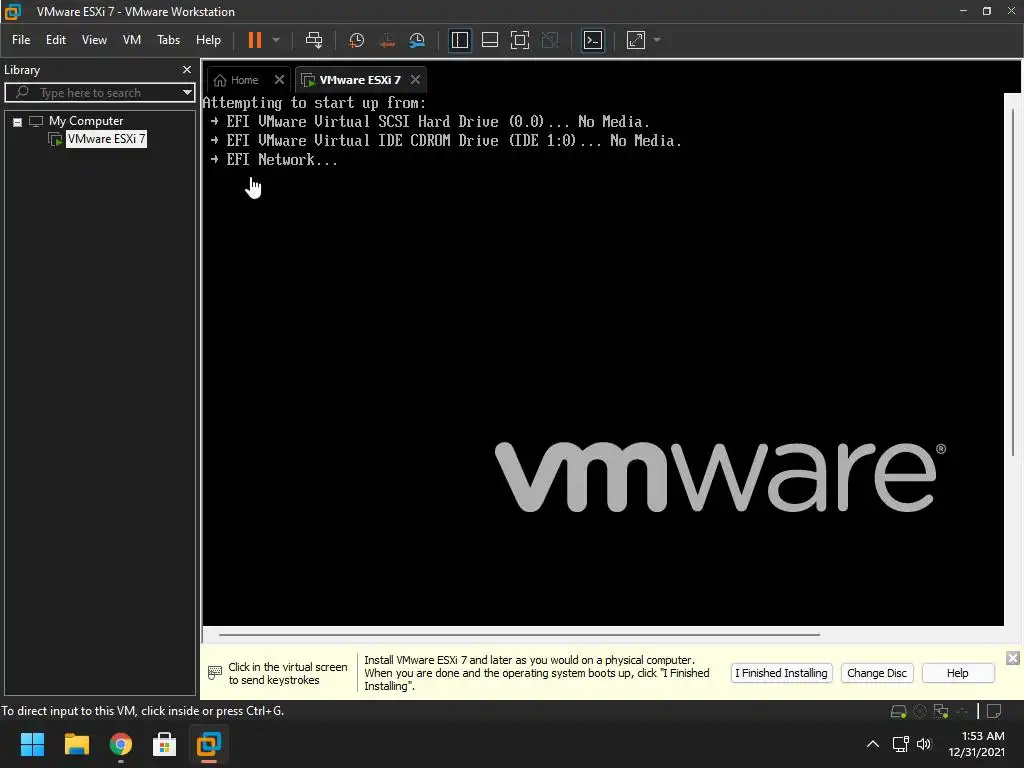Click the vertical scrollbar beside the console
This screenshot has height=768, width=1024.
tap(1013, 281)
